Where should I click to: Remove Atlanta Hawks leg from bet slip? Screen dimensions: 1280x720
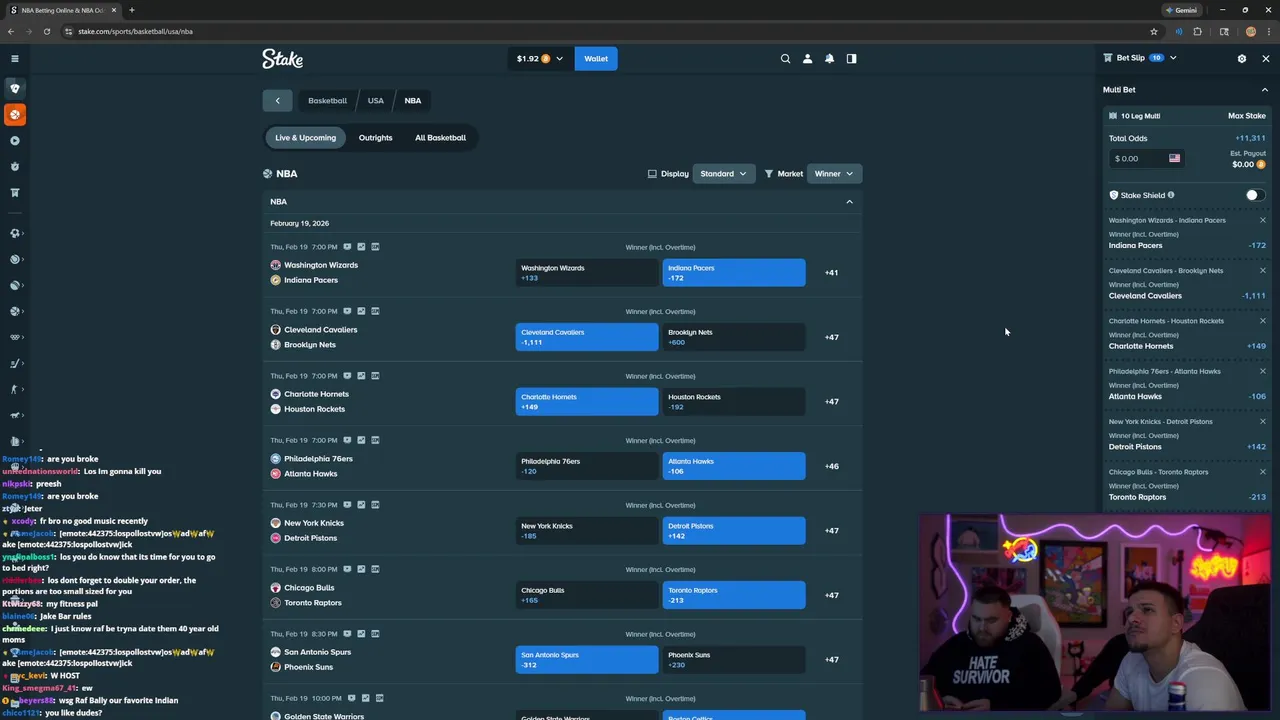pyautogui.click(x=1262, y=371)
